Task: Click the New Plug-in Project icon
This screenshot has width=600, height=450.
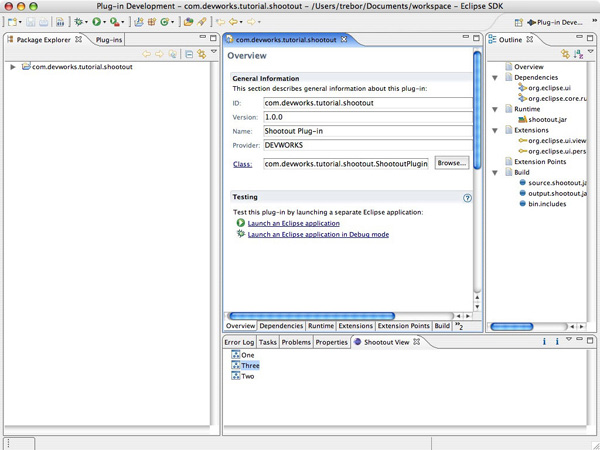Action: 139,22
